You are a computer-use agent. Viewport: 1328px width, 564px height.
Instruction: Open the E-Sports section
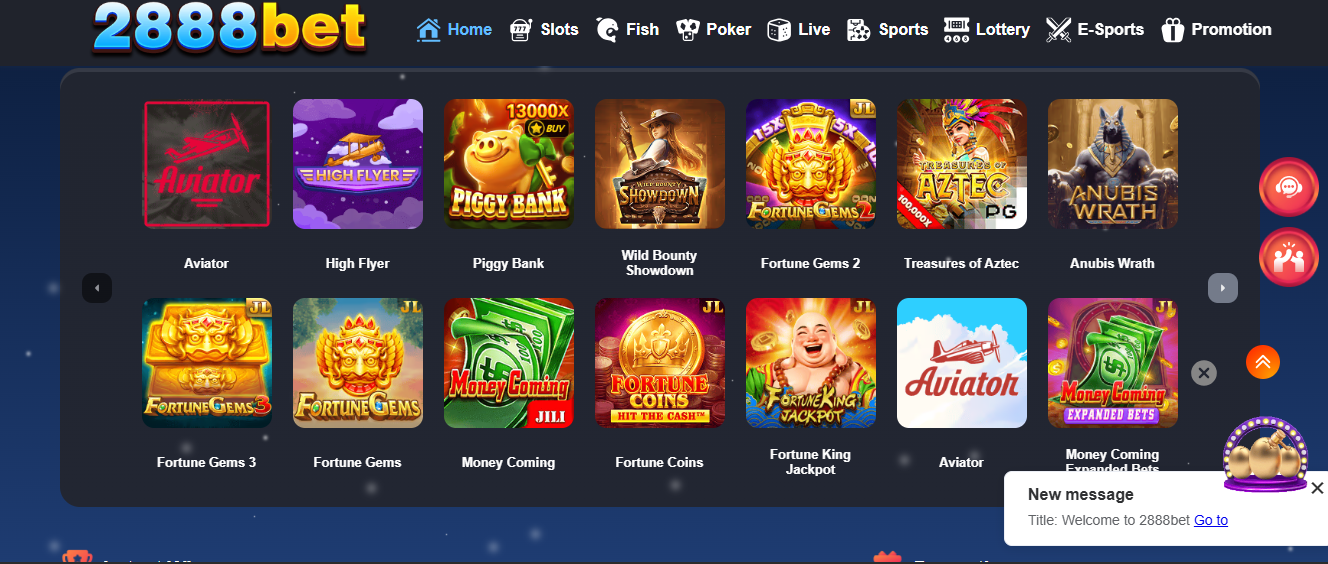[1095, 30]
